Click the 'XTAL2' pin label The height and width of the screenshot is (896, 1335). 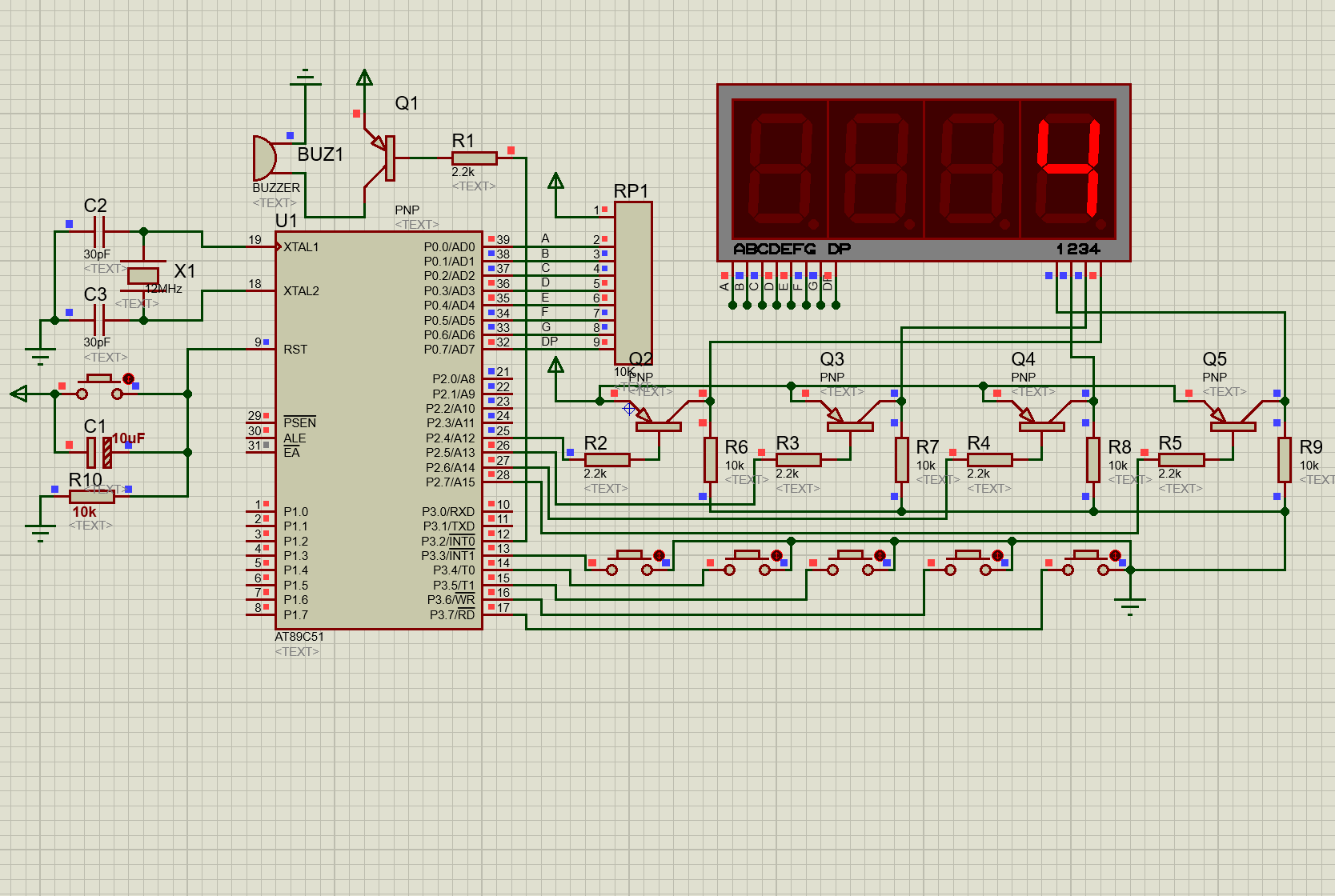pos(301,291)
